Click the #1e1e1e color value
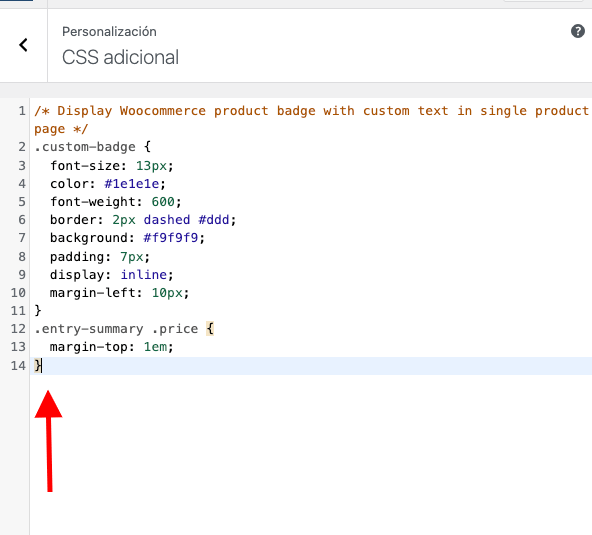This screenshot has width=592, height=535. [132, 184]
